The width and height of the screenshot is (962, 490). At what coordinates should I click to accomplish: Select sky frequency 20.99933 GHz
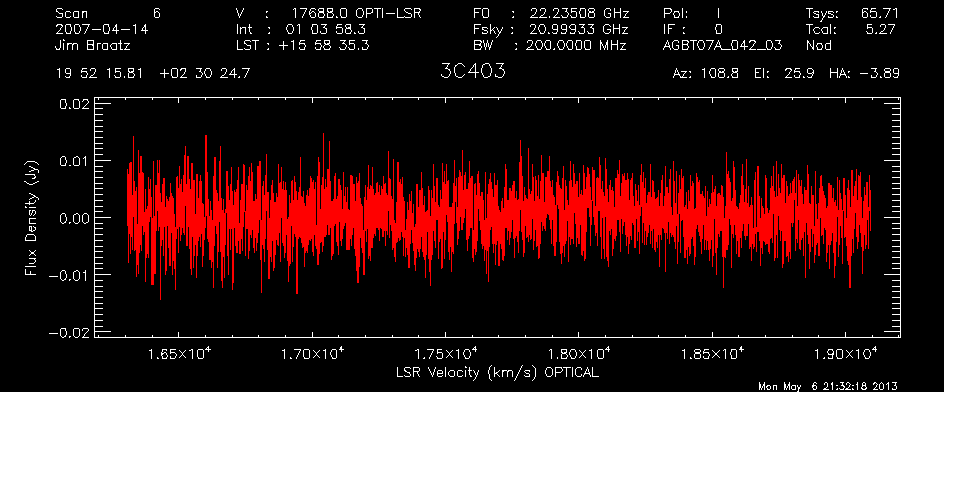coord(579,29)
